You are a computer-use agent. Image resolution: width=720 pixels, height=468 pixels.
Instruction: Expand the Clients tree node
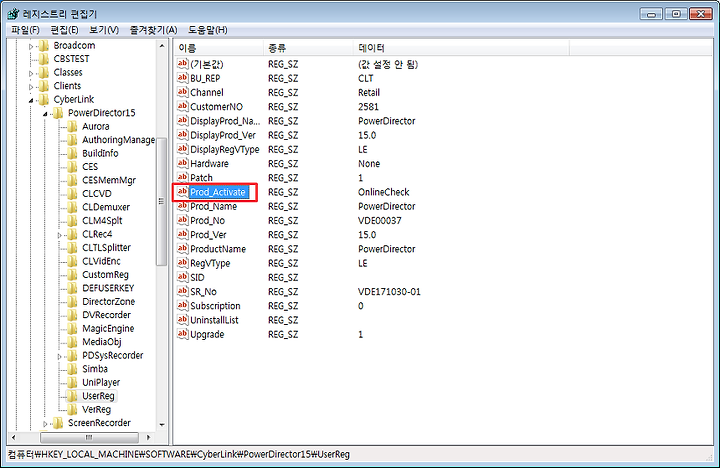31,87
